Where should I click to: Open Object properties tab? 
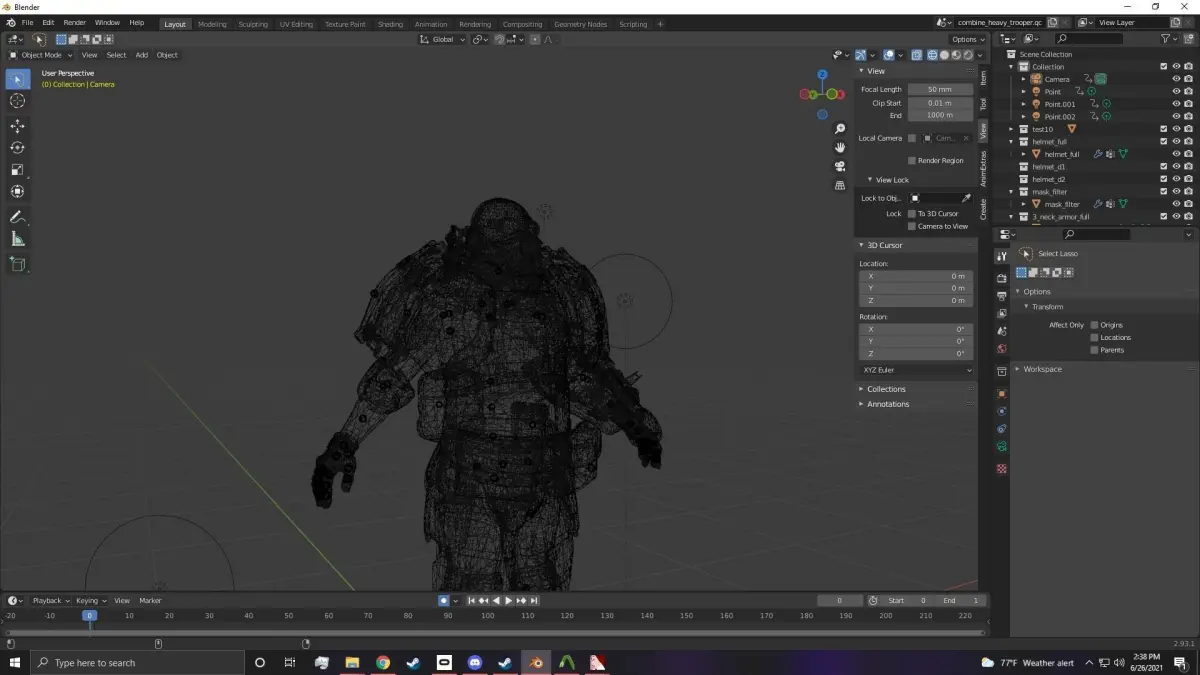1002,393
